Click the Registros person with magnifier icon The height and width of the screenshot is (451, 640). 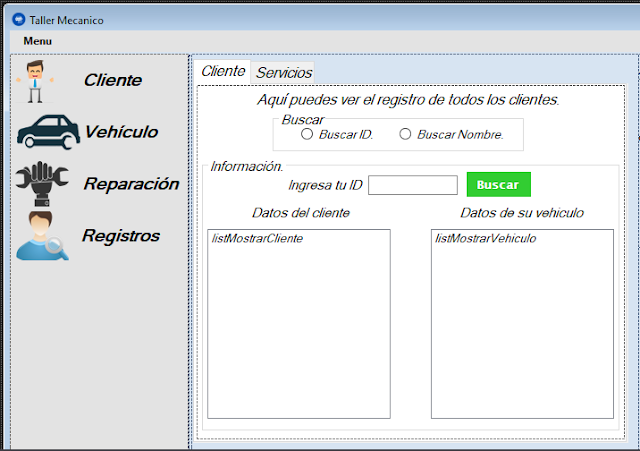click(x=42, y=235)
